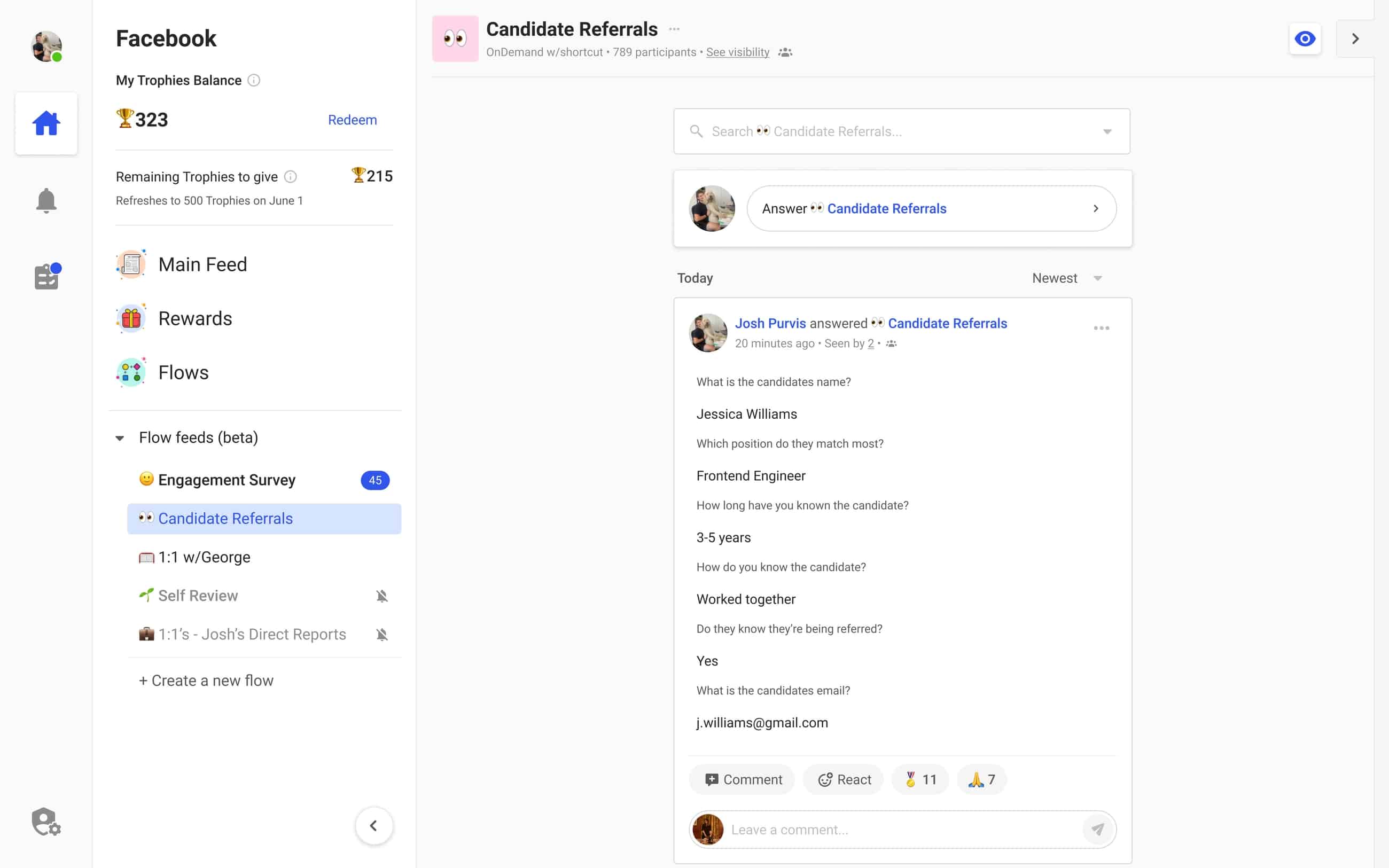The image size is (1389, 868).
Task: Click the Redeem link
Action: (353, 120)
